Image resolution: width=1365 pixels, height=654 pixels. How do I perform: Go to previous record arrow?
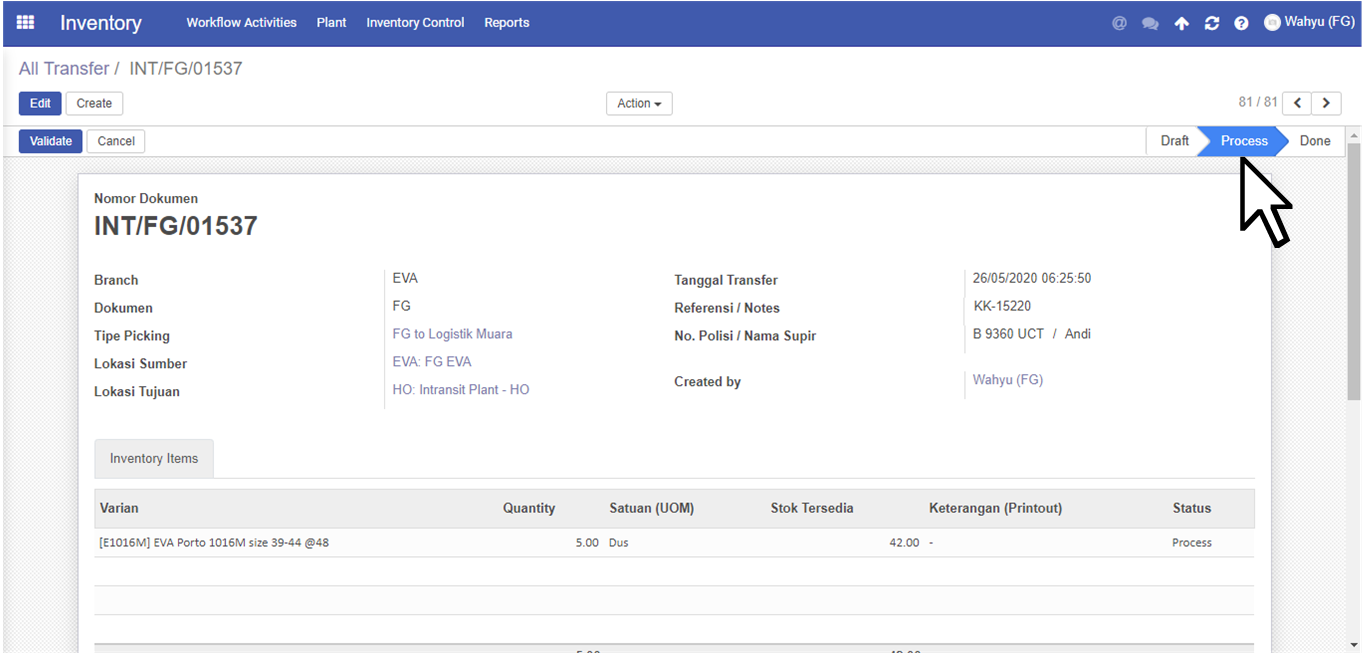(1297, 103)
